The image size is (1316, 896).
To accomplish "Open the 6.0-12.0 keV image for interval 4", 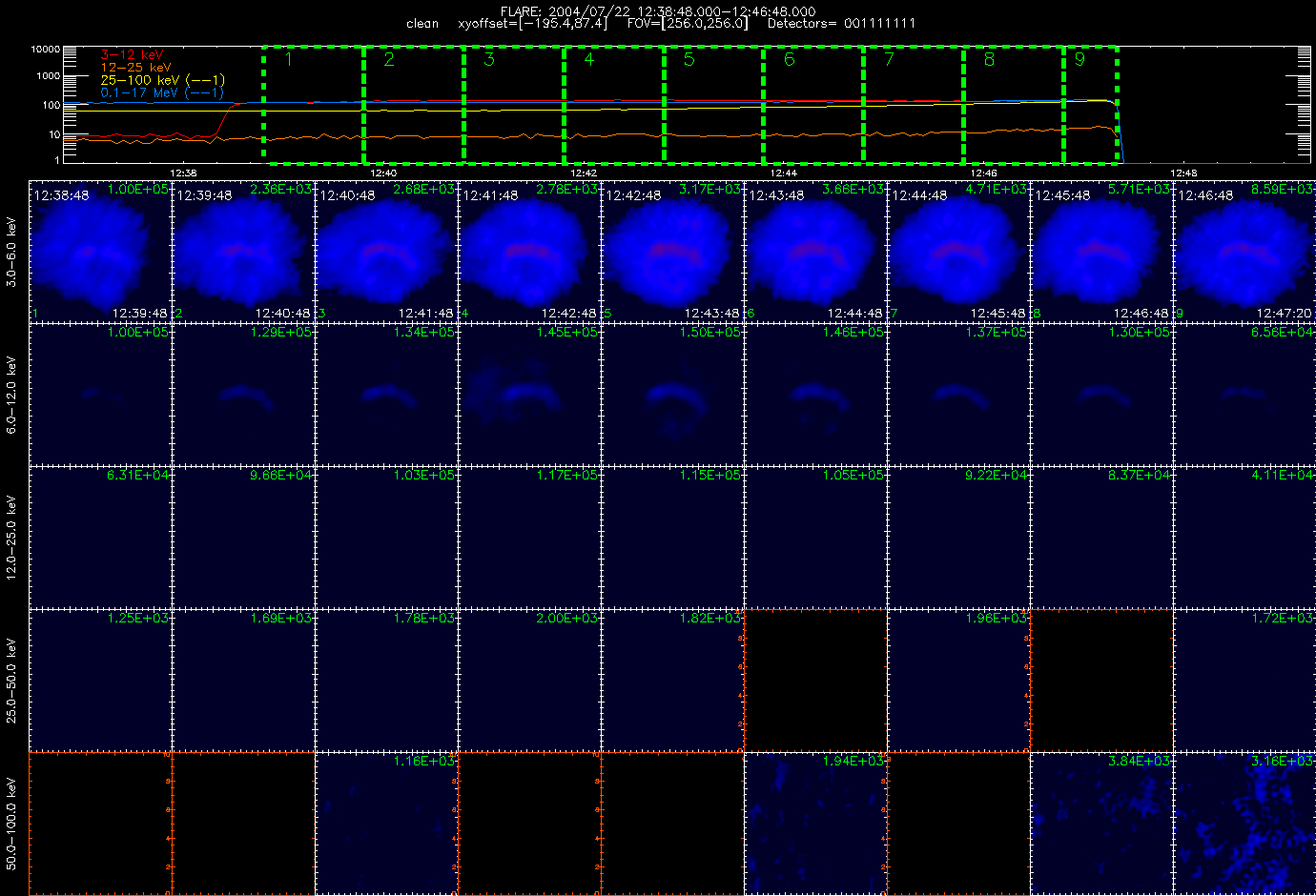I will 529,395.
